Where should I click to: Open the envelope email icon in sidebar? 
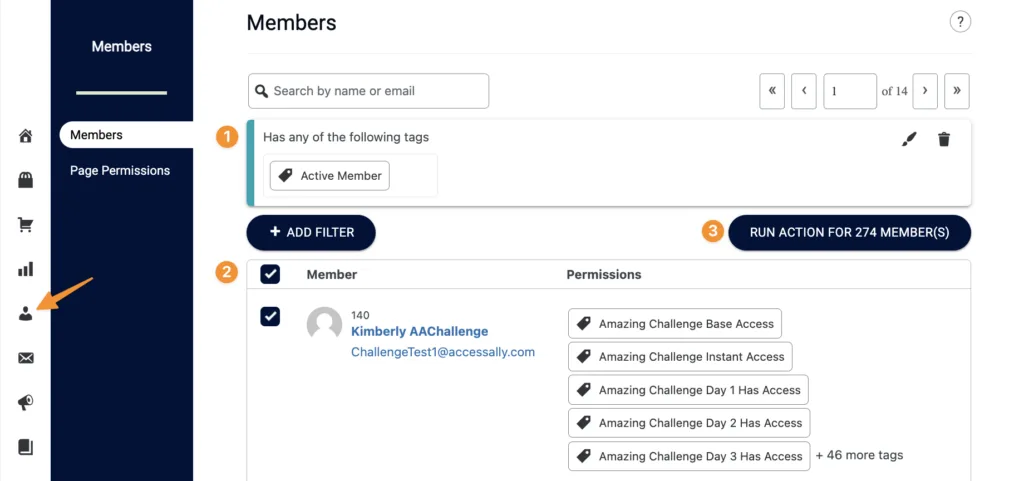point(26,358)
